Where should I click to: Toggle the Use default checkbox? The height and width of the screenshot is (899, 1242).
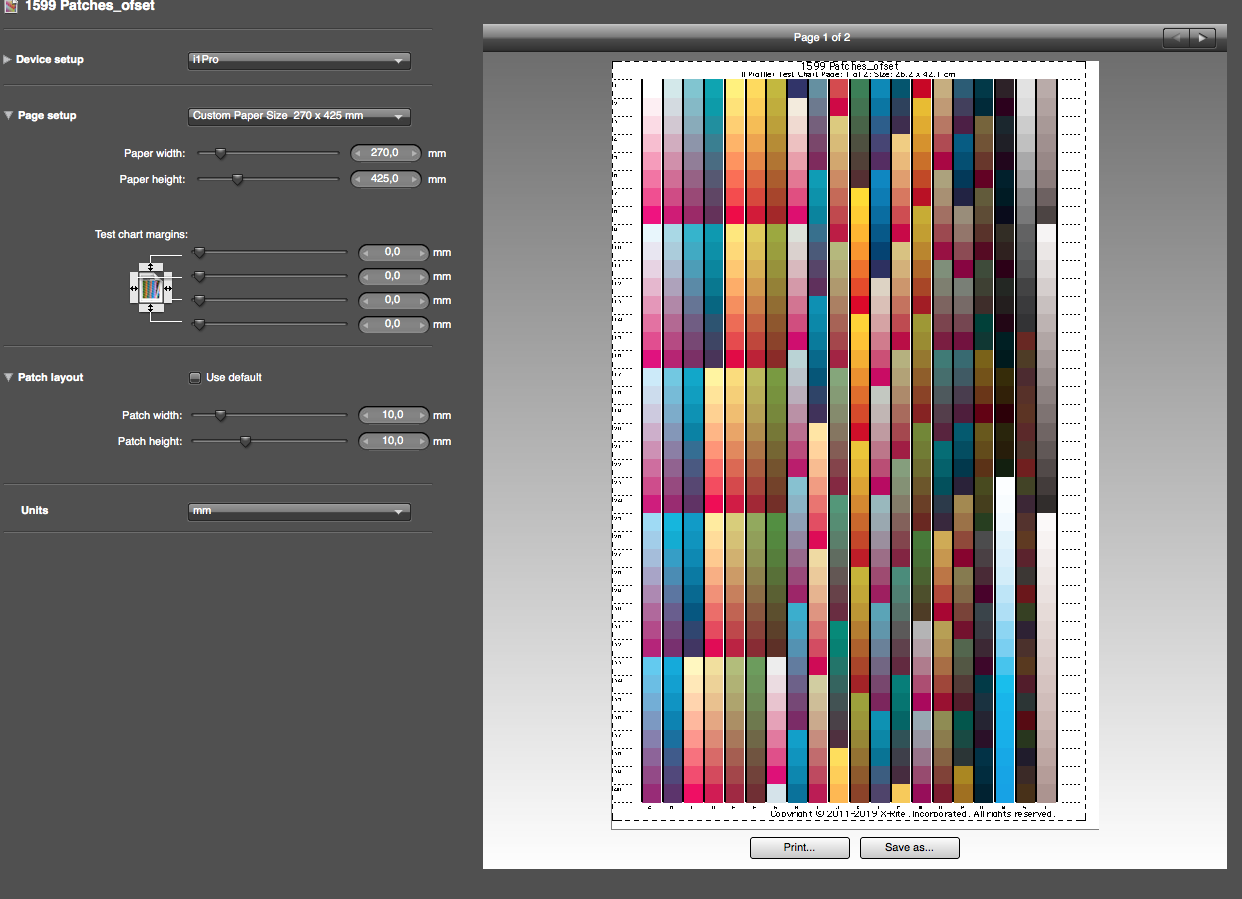pyautogui.click(x=195, y=377)
